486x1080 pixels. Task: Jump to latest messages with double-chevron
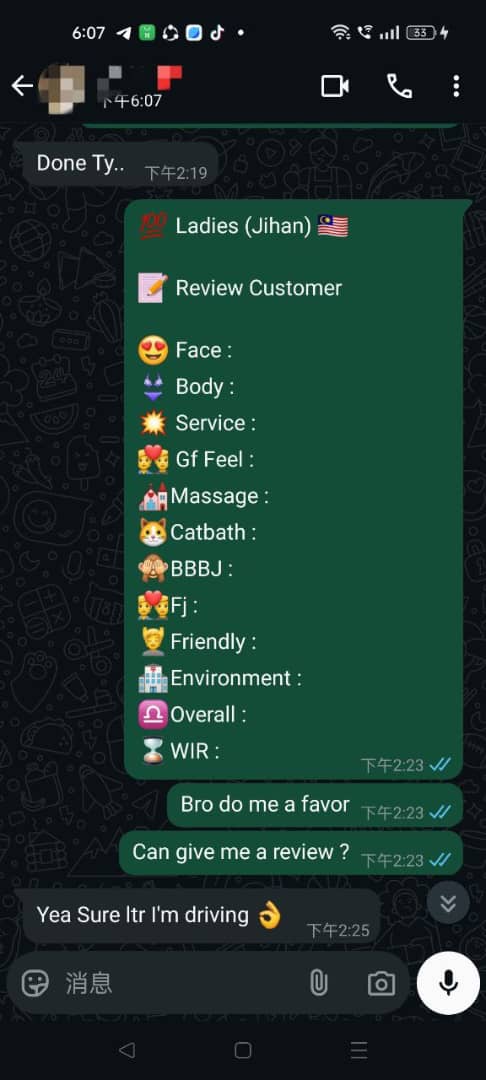click(448, 902)
